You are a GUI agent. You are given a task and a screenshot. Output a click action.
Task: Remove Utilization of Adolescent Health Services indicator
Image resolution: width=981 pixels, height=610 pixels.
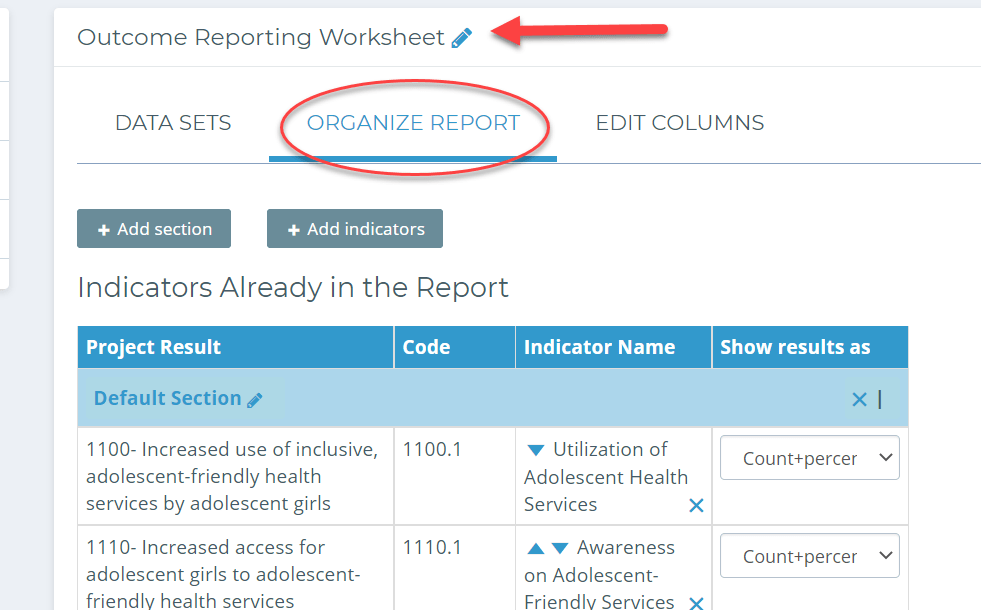696,505
